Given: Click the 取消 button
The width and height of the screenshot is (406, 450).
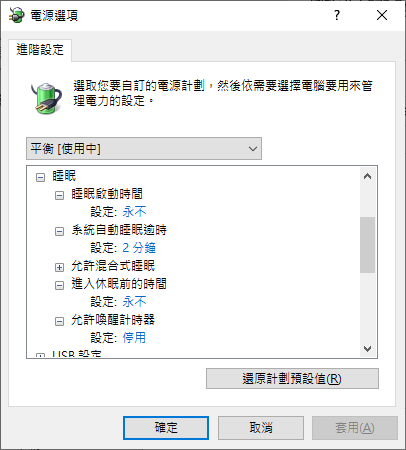Looking at the screenshot, I should click(261, 428).
